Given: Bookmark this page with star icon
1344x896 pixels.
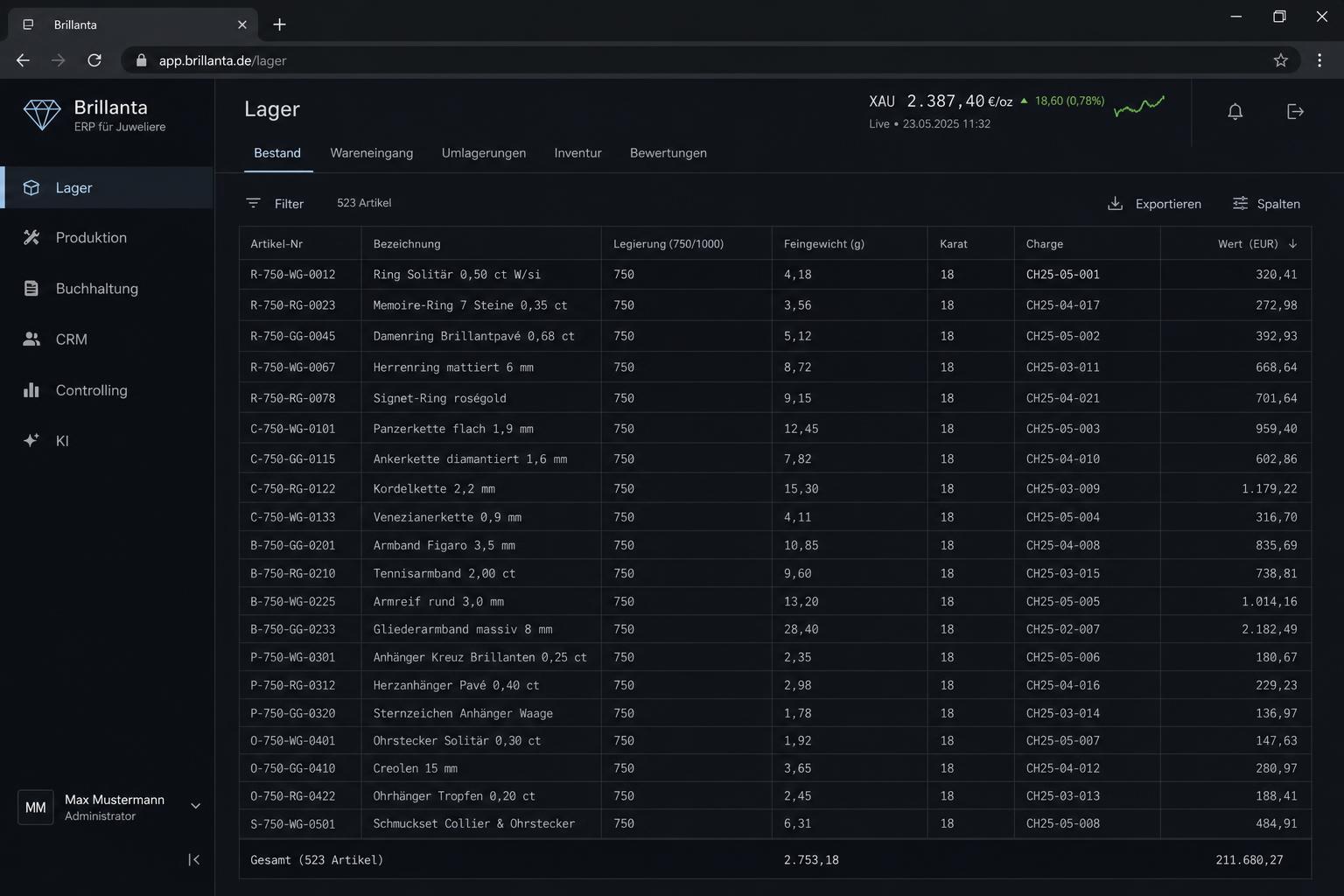Looking at the screenshot, I should click(x=1280, y=60).
